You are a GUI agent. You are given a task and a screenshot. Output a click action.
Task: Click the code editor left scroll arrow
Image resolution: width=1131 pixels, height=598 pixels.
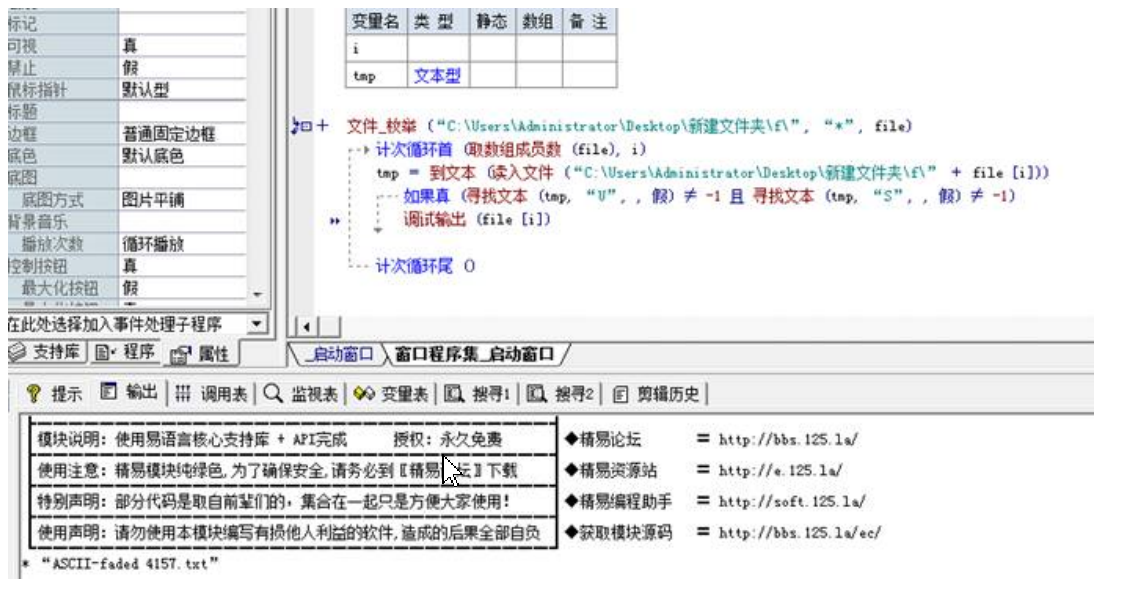pos(307,327)
